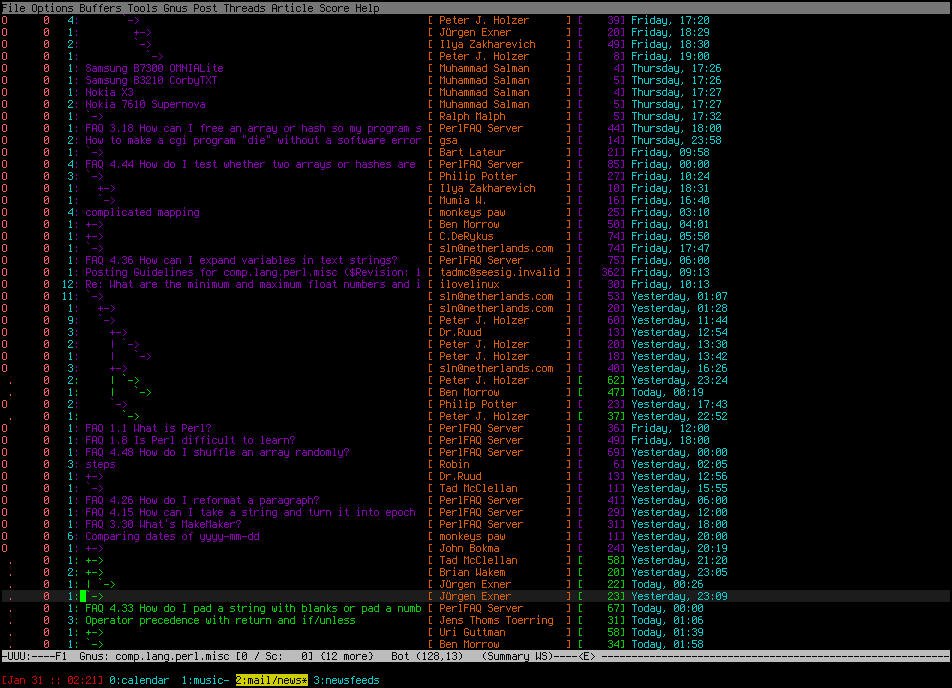This screenshot has width=952, height=688.
Task: Open the Score menu
Action: pos(334,8)
